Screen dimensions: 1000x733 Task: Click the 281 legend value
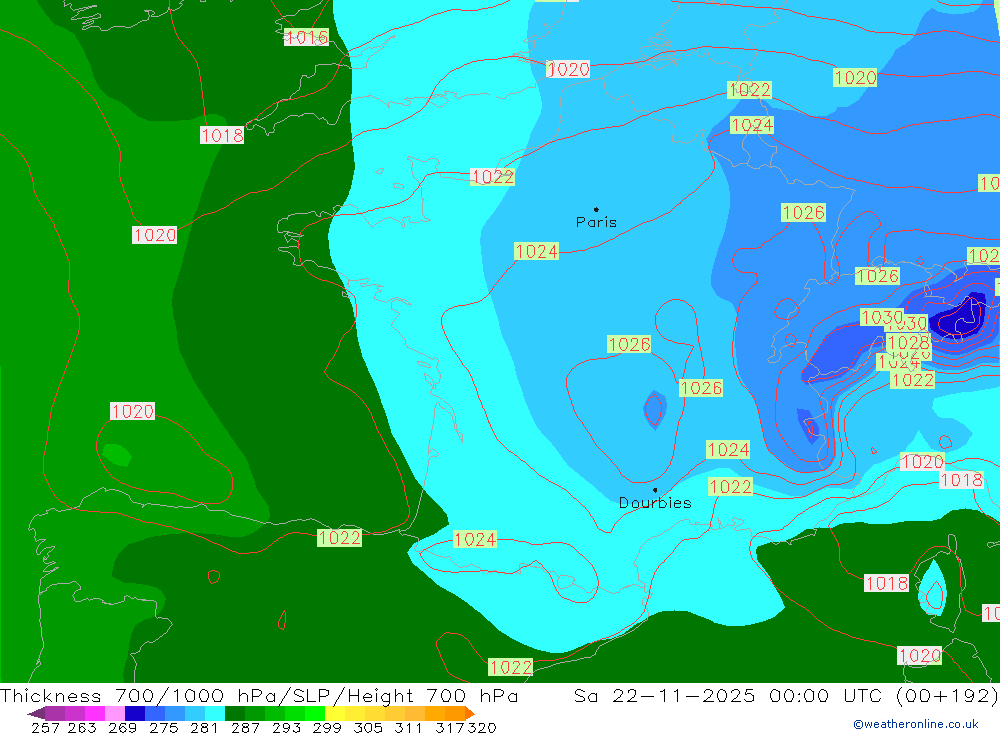pos(204,727)
